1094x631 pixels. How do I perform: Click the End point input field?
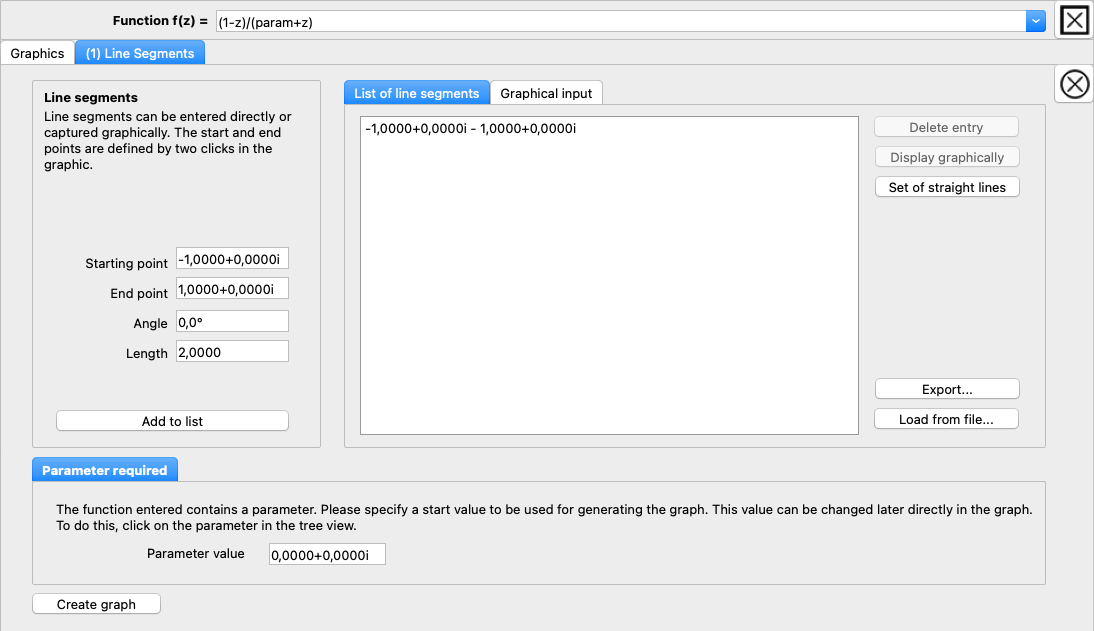(232, 289)
